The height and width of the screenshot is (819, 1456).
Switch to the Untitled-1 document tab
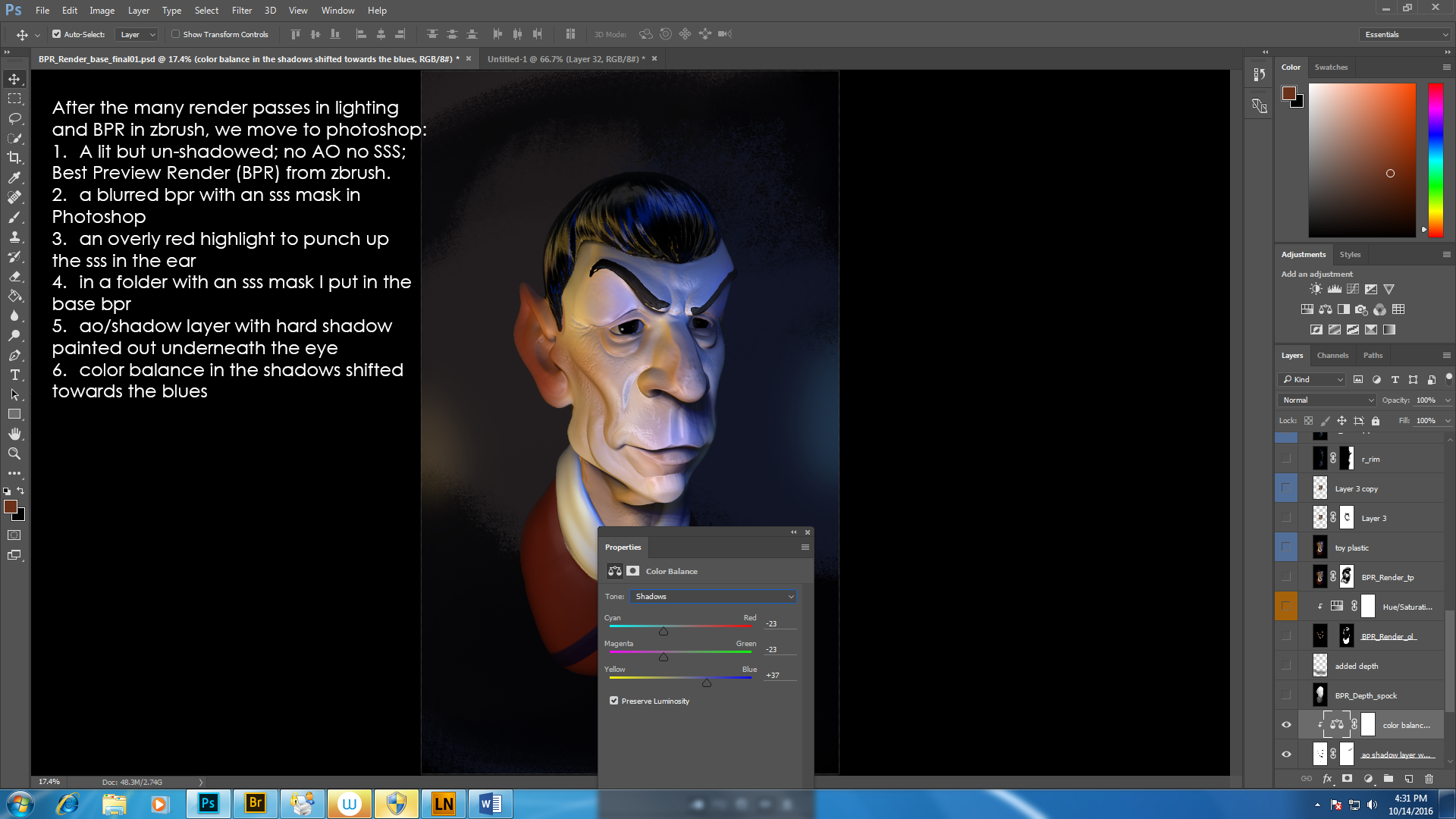(x=565, y=59)
